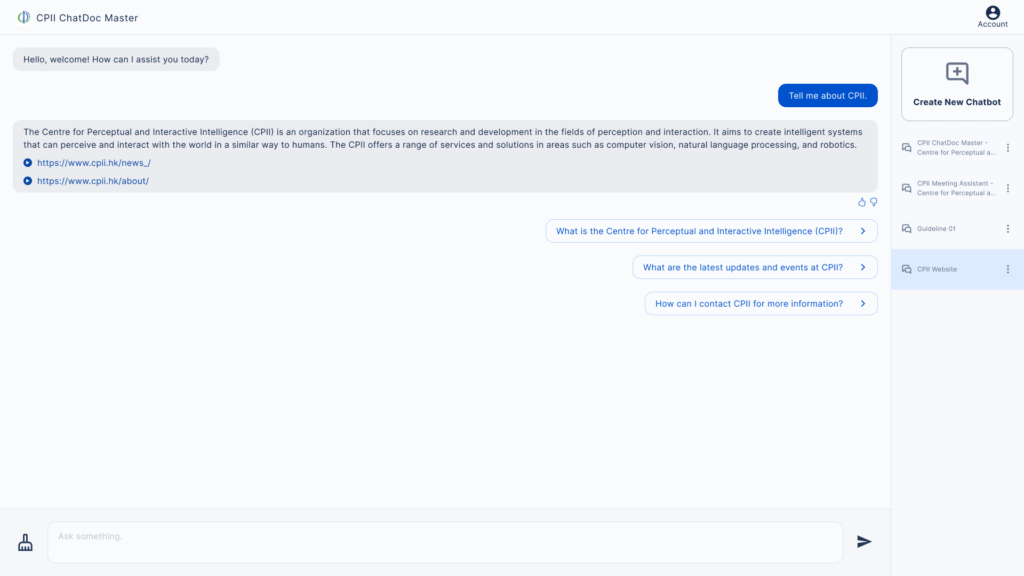1024x576 pixels.
Task: Send message with paper plane icon
Action: click(x=864, y=542)
